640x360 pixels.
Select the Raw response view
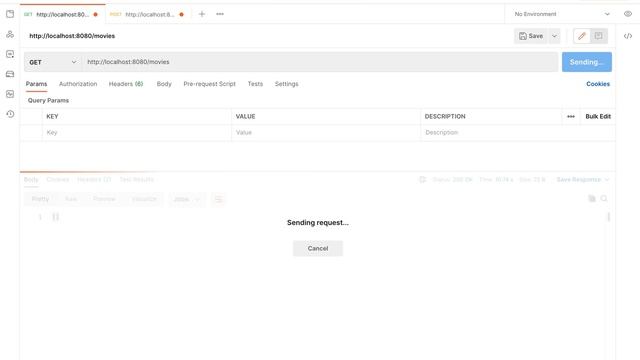(x=71, y=199)
